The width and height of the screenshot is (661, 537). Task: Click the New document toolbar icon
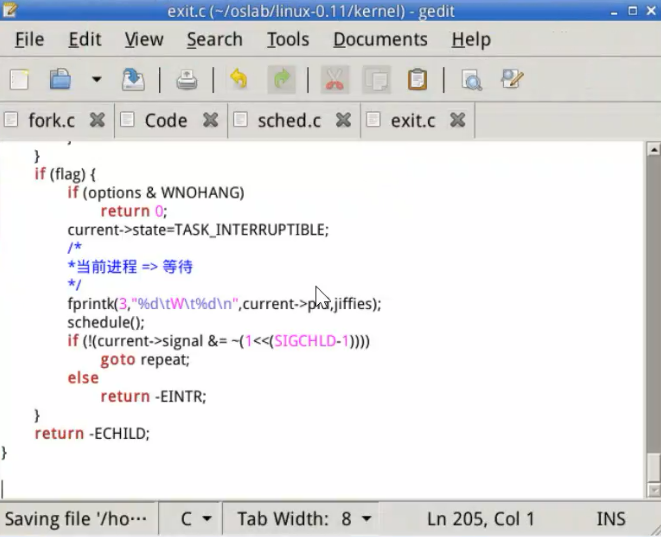tap(19, 80)
